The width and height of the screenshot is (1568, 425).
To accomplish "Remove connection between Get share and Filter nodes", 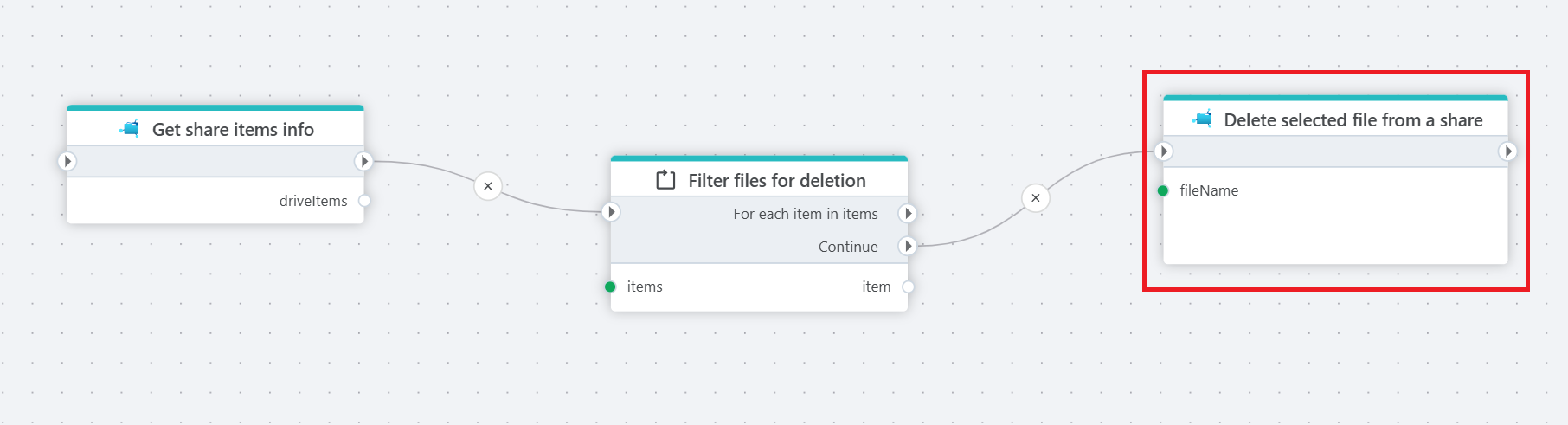I will click(x=488, y=186).
